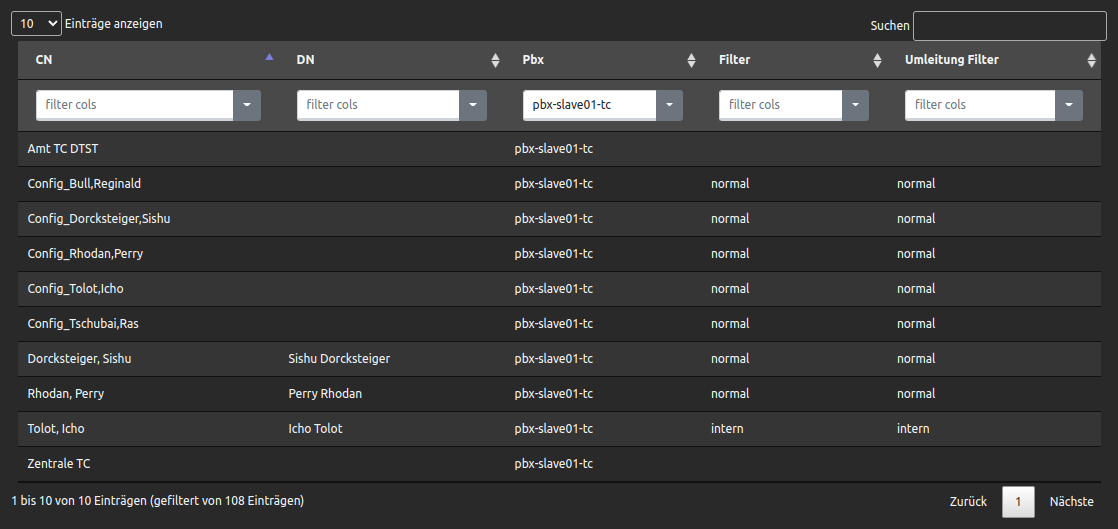
Task: Open the CN filter dropdown arrow
Action: click(x=247, y=105)
